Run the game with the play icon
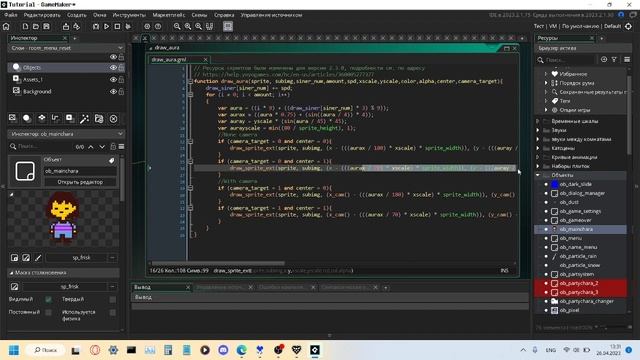The image size is (640, 360). [107, 27]
